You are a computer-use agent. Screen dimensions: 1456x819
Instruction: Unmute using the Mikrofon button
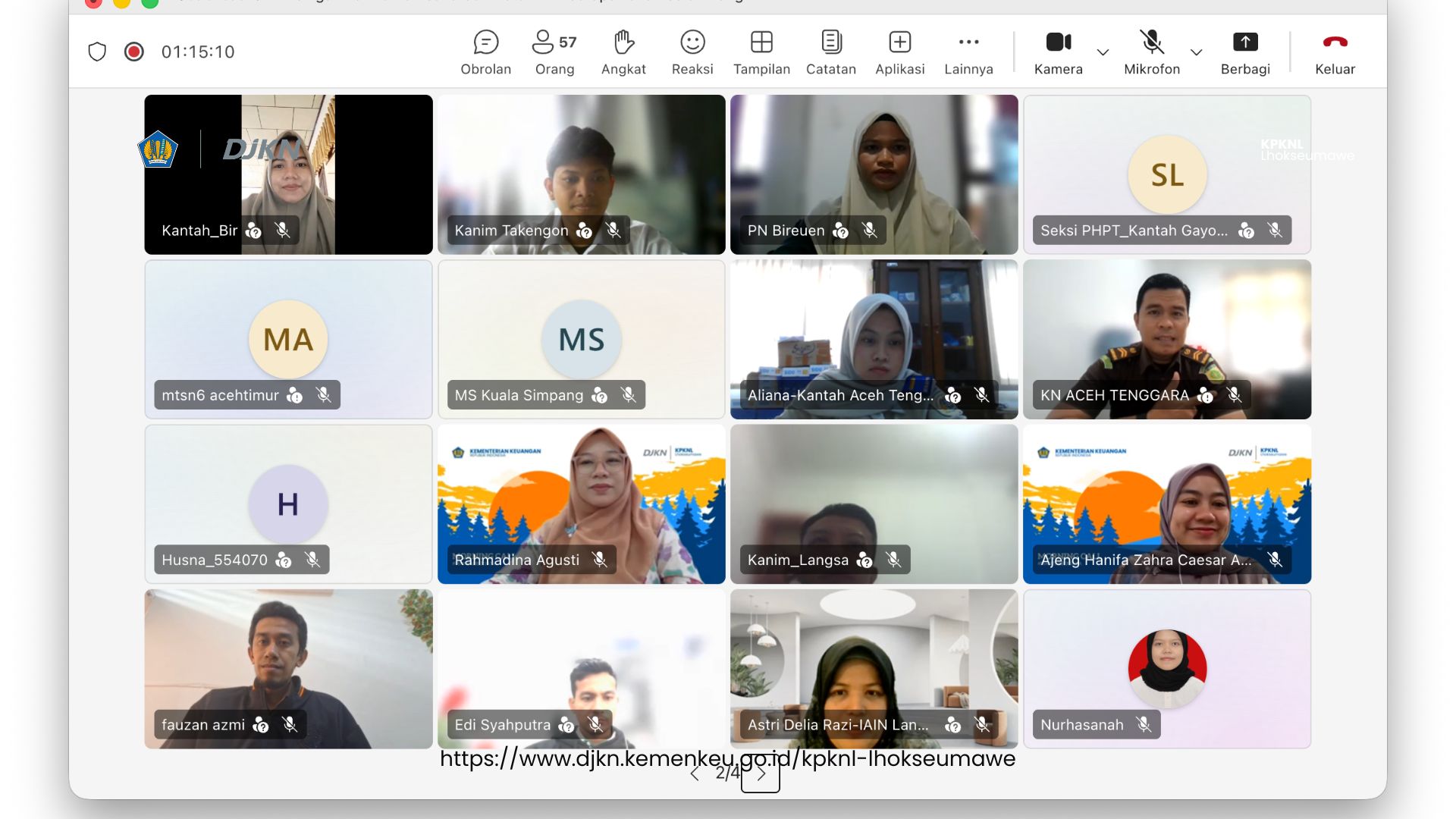[x=1151, y=52]
